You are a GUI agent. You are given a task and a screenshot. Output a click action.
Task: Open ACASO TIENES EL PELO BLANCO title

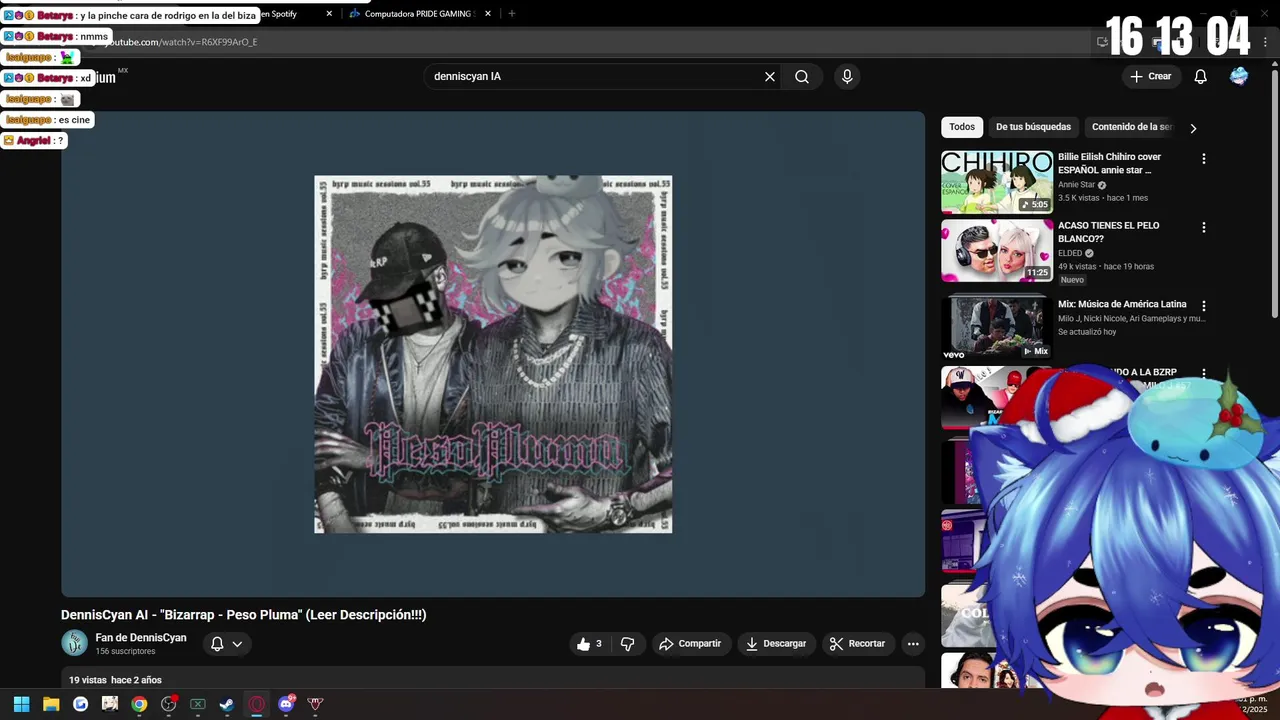[1109, 232]
